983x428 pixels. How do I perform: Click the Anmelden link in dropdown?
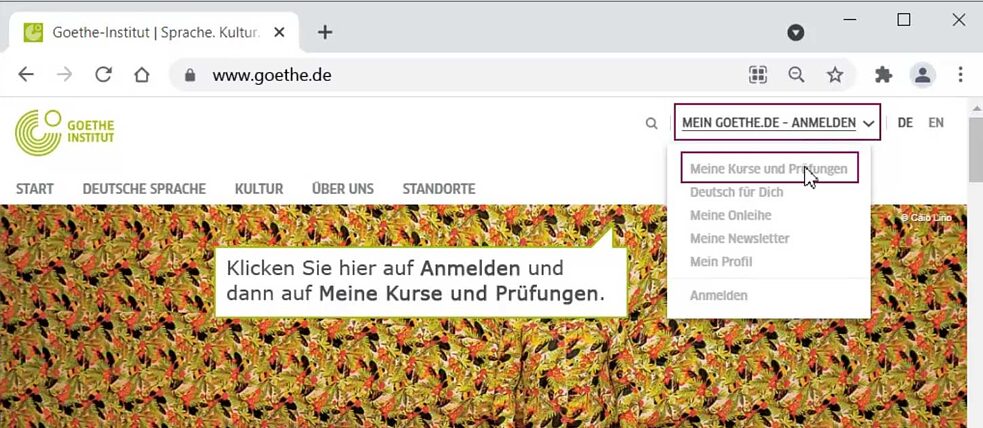pyautogui.click(x=718, y=295)
